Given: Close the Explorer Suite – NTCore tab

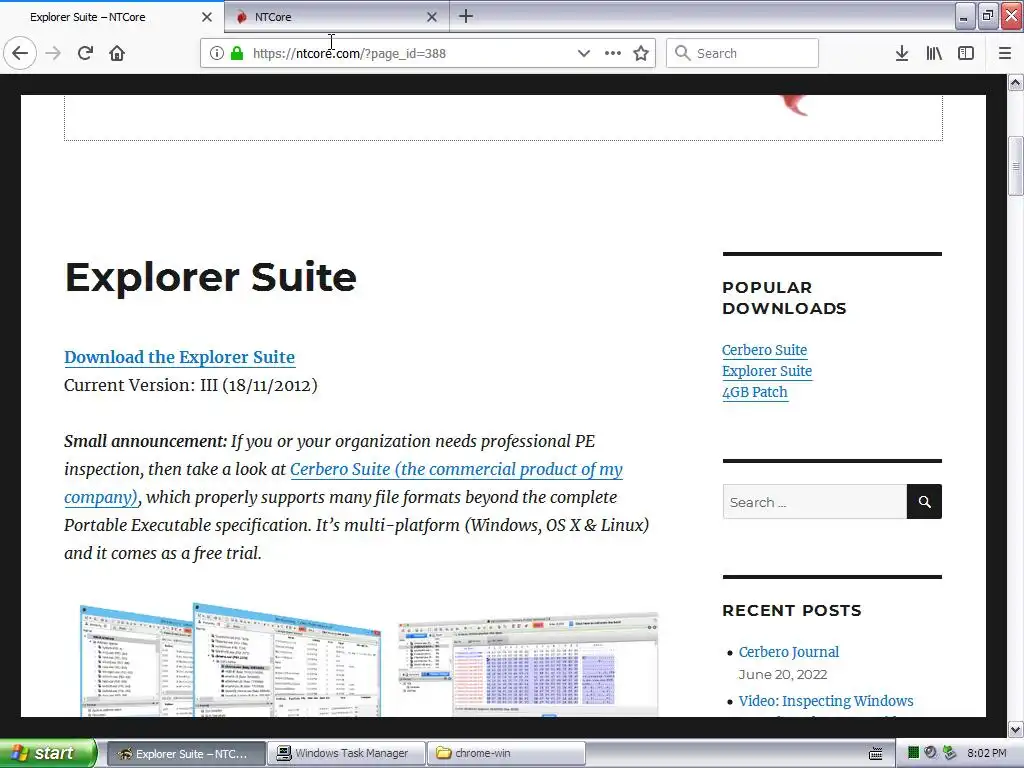Looking at the screenshot, I should click(x=207, y=17).
